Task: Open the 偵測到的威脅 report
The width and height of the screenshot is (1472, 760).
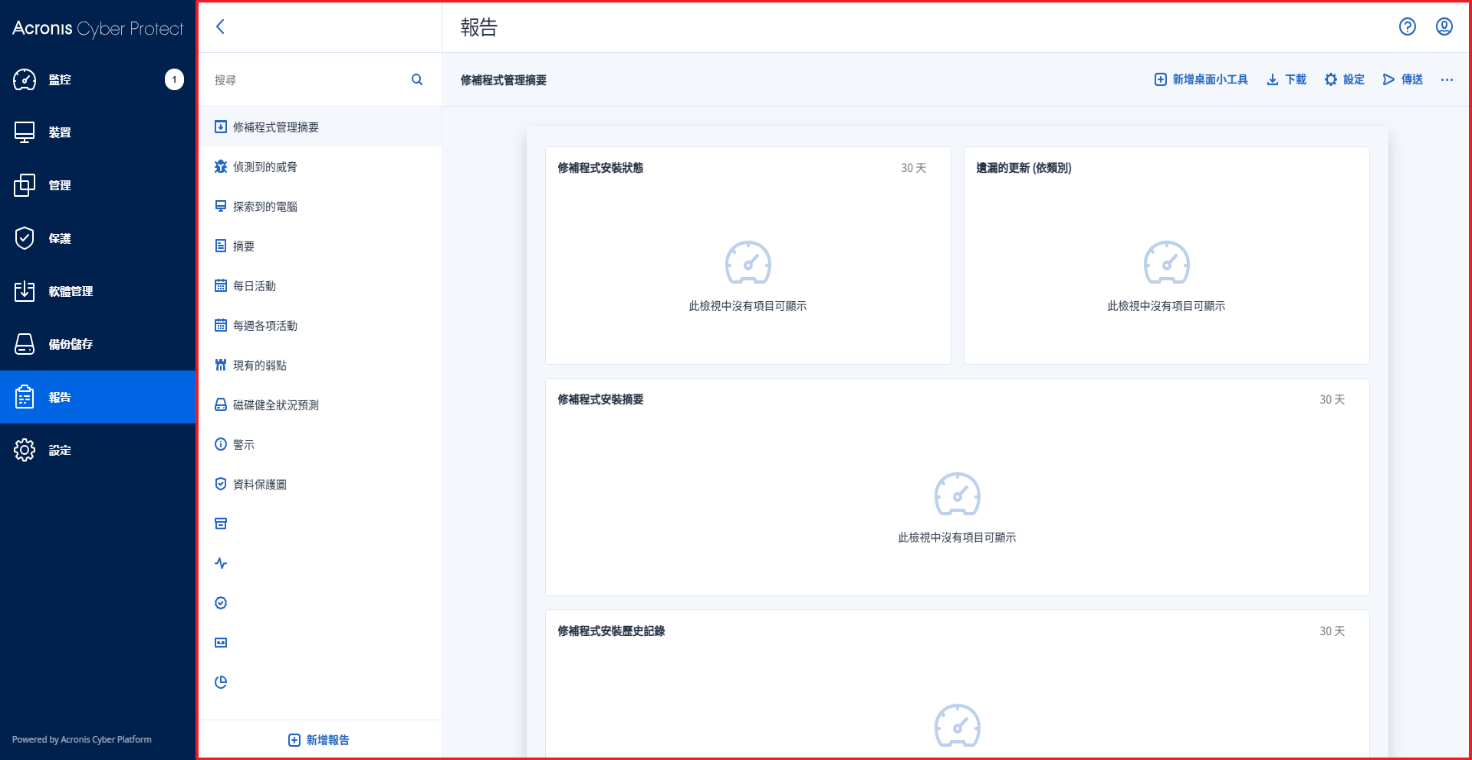Action: click(320, 167)
